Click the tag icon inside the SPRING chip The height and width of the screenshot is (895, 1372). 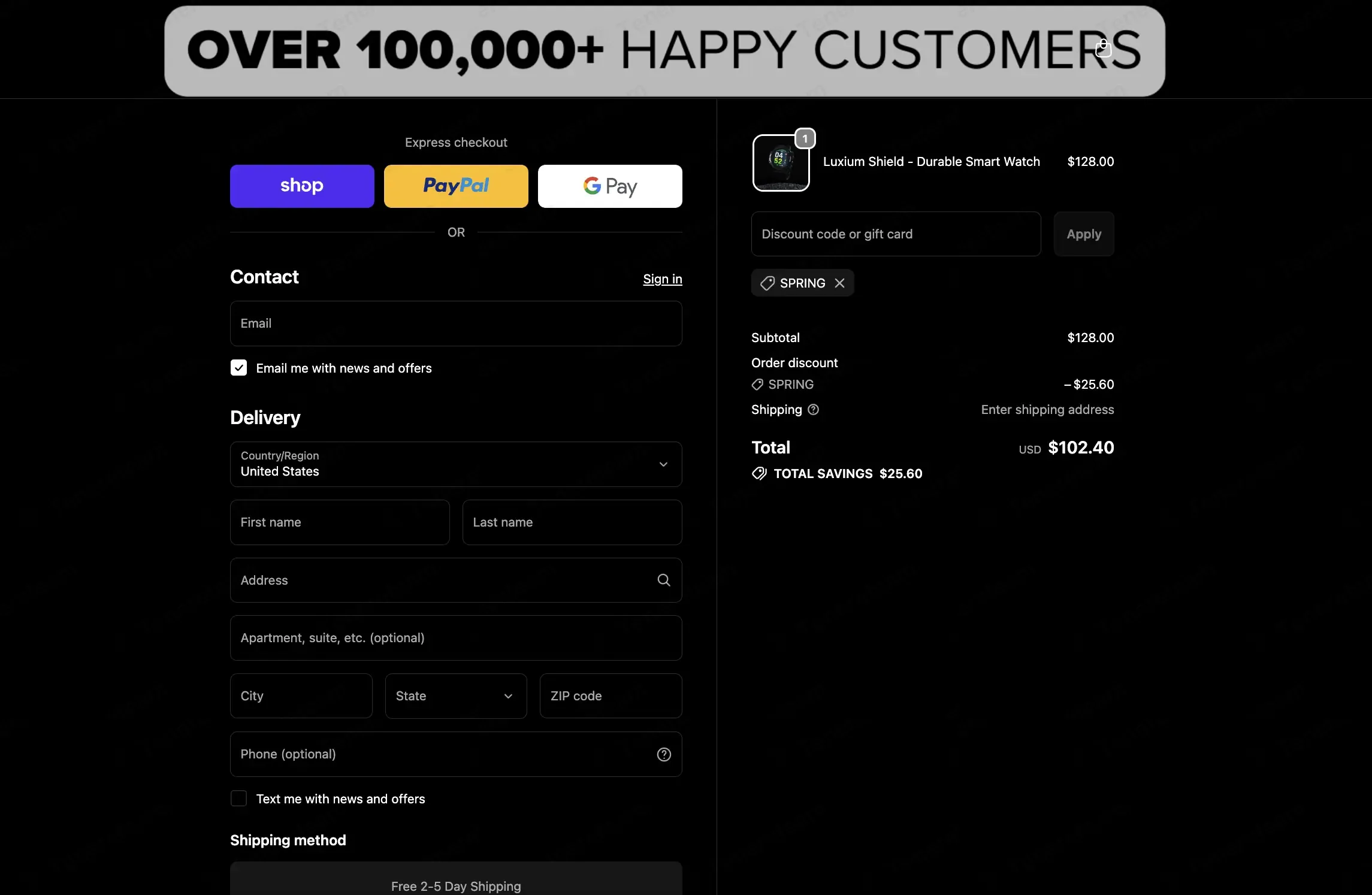coord(767,283)
